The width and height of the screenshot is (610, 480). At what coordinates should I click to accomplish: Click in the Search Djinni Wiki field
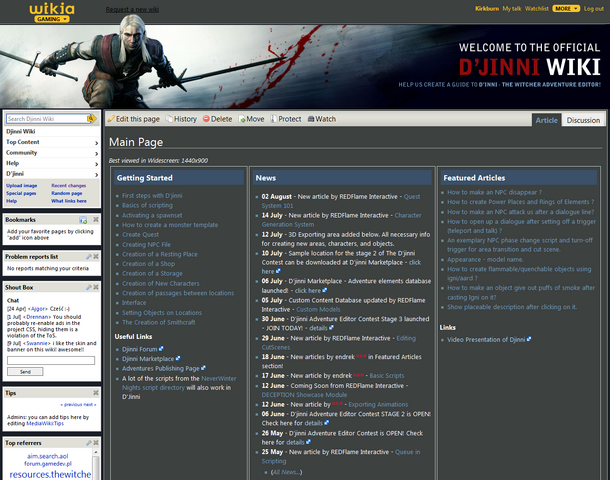pos(47,119)
